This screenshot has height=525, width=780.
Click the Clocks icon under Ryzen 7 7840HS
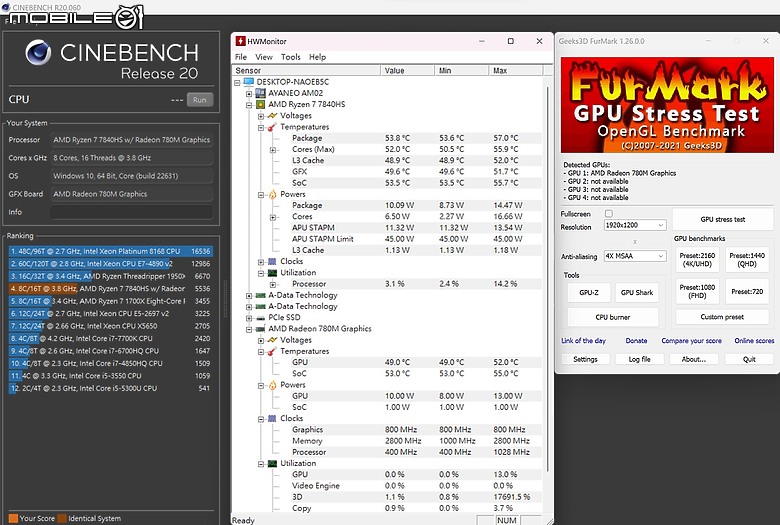272,261
